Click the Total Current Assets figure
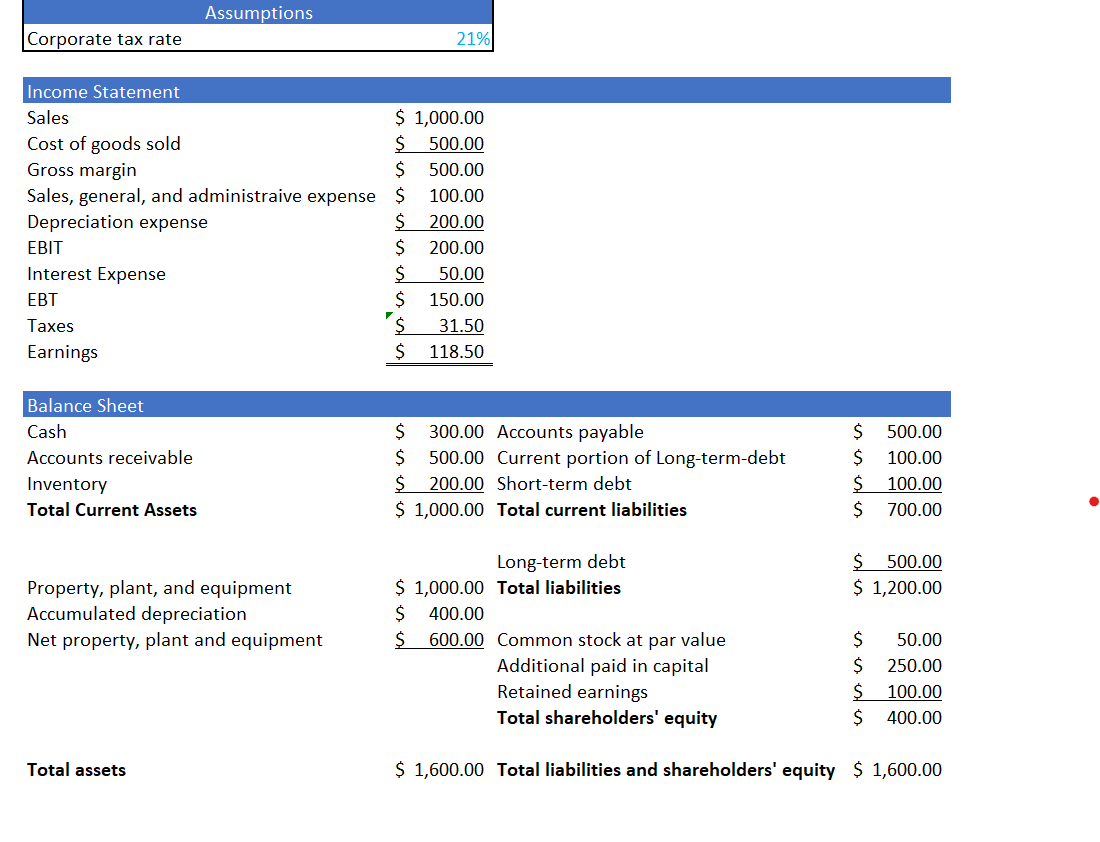This screenshot has height=842, width=1100. coord(440,509)
